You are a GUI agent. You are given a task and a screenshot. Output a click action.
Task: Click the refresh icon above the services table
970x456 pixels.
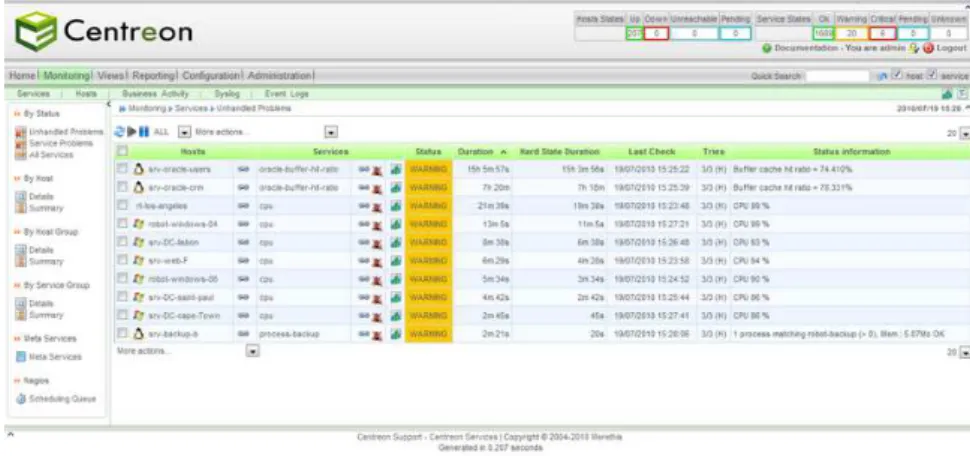[x=120, y=132]
